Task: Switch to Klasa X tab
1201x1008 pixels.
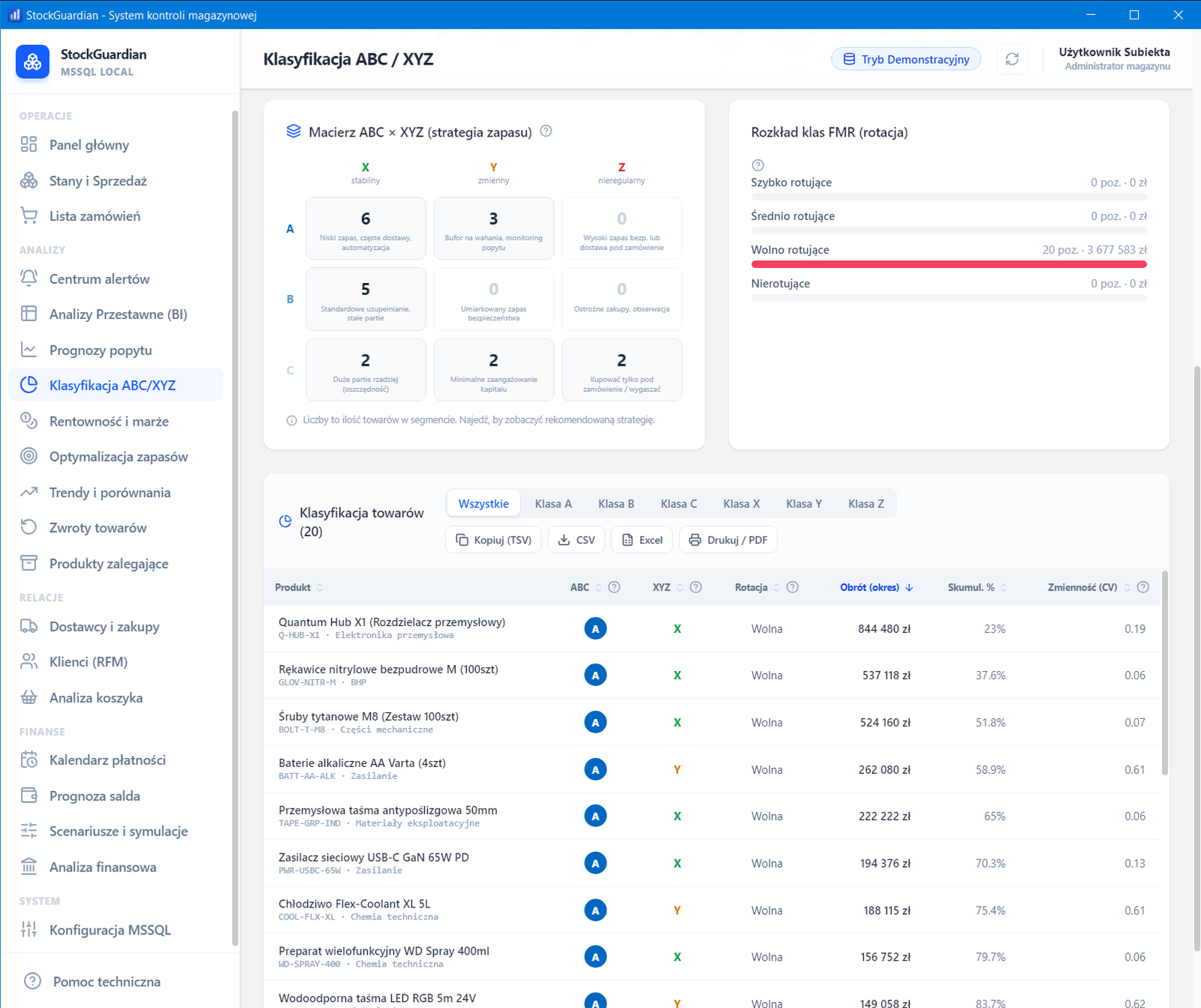Action: (x=742, y=504)
